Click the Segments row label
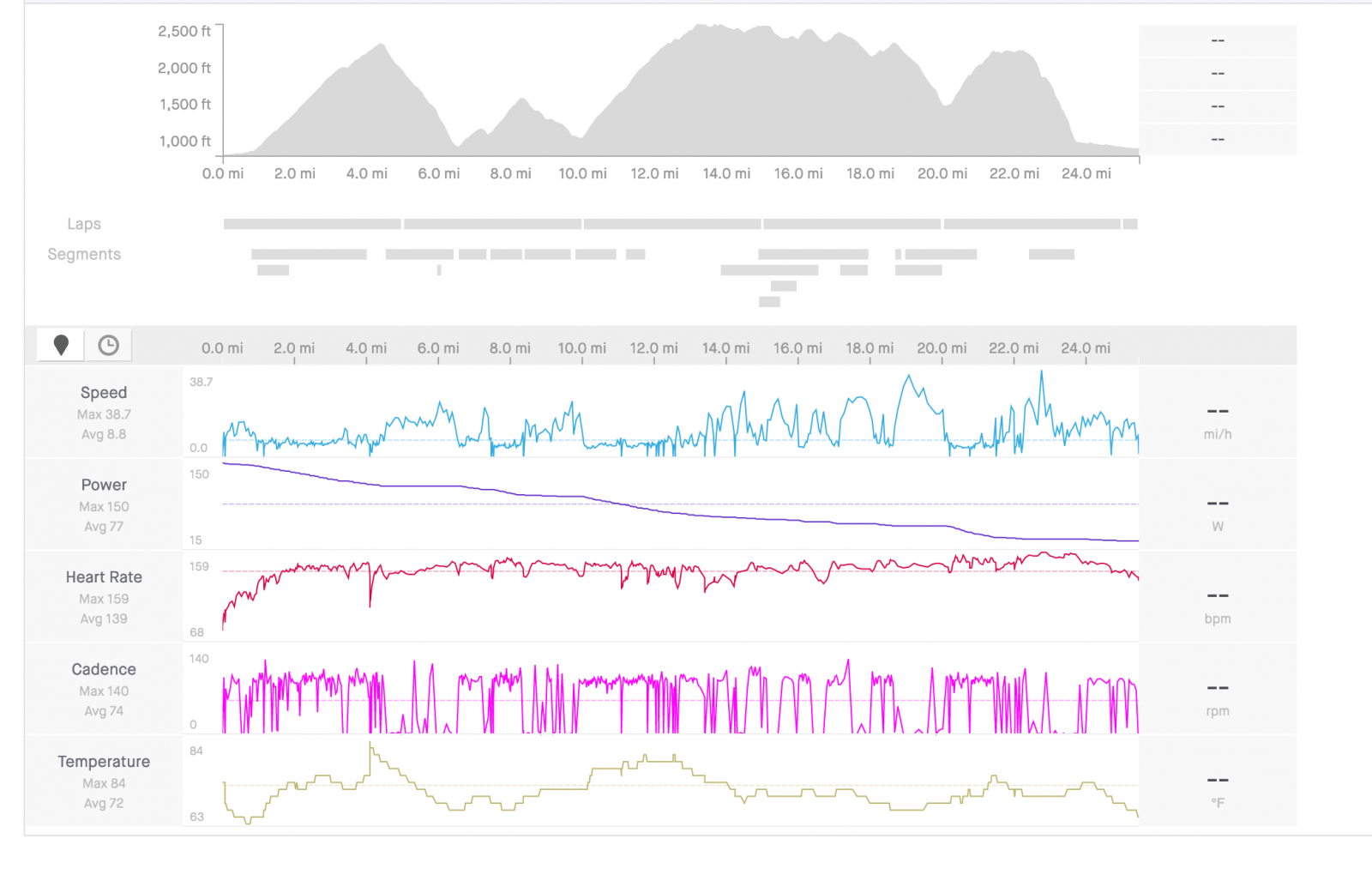This screenshot has width=1372, height=875. tap(84, 254)
